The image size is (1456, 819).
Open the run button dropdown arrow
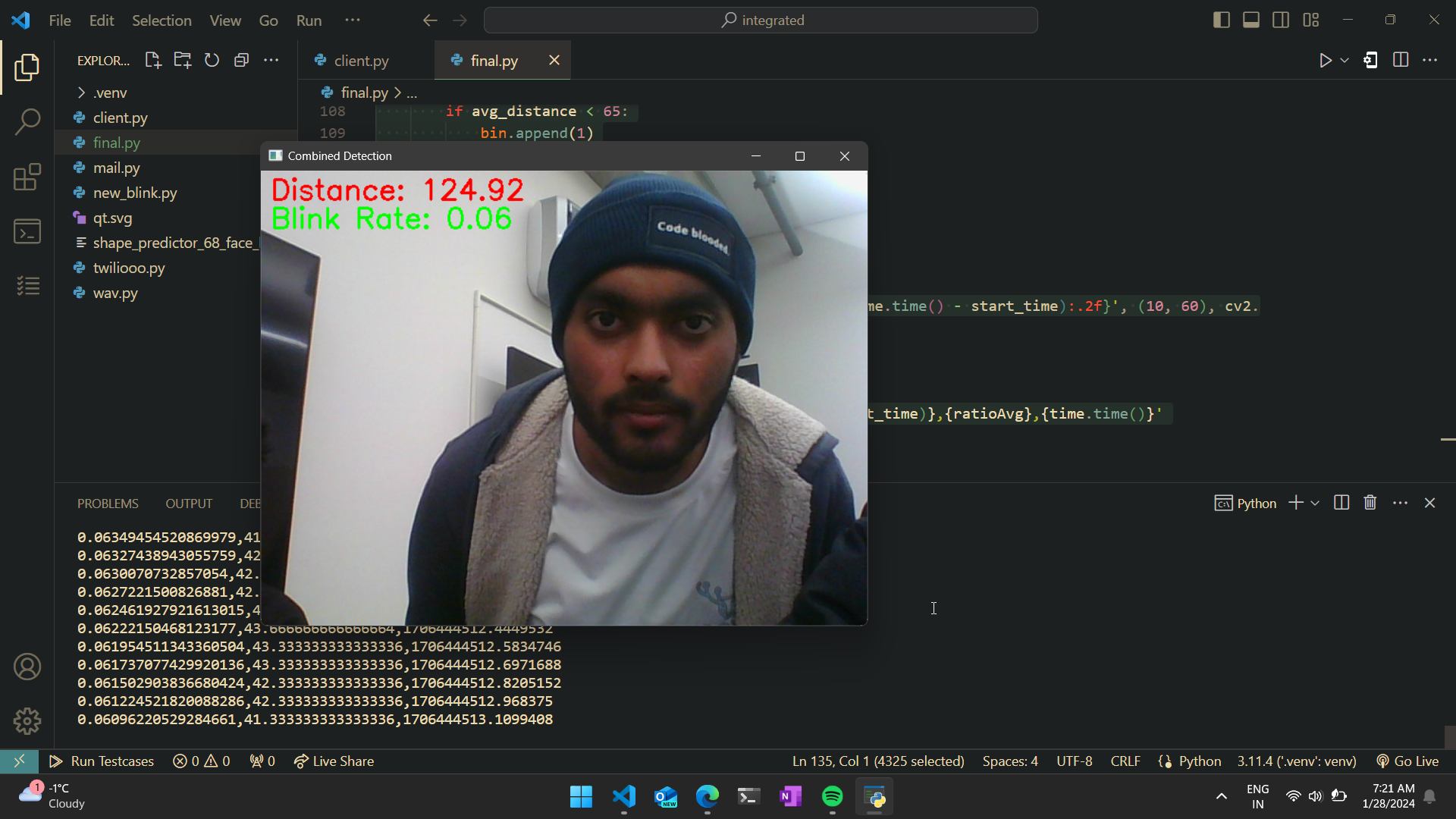point(1345,61)
